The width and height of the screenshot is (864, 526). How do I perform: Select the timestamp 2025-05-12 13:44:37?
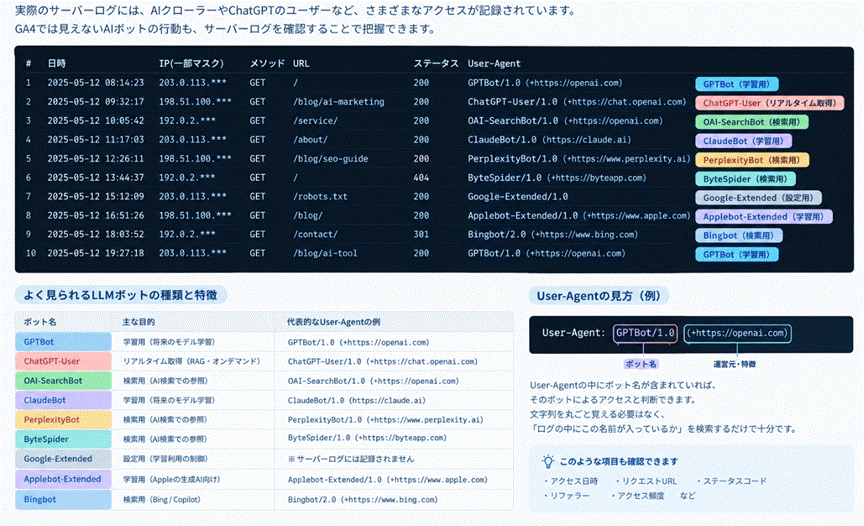pyautogui.click(x=95, y=177)
